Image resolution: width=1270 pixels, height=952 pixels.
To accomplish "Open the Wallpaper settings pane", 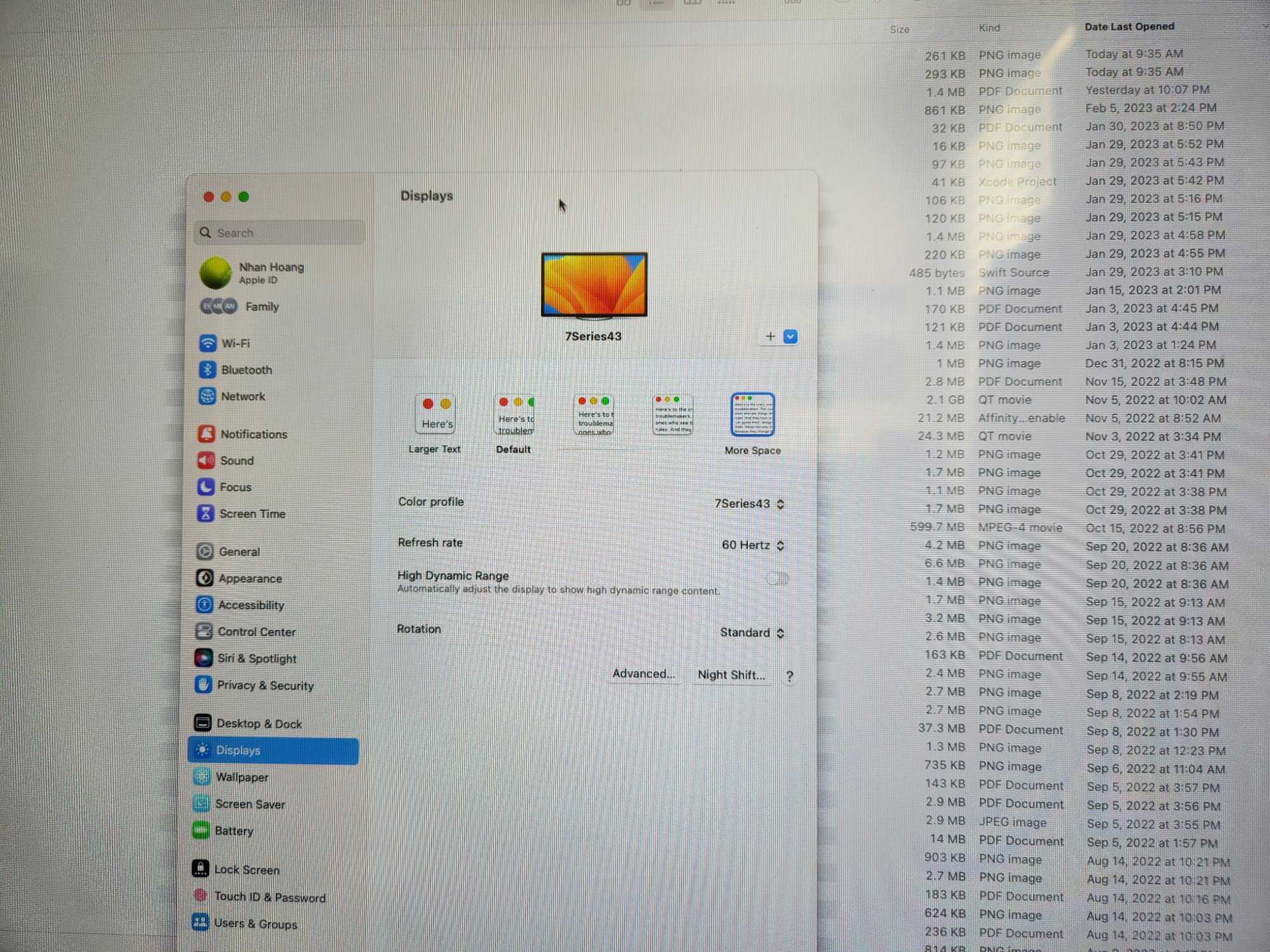I will click(242, 777).
